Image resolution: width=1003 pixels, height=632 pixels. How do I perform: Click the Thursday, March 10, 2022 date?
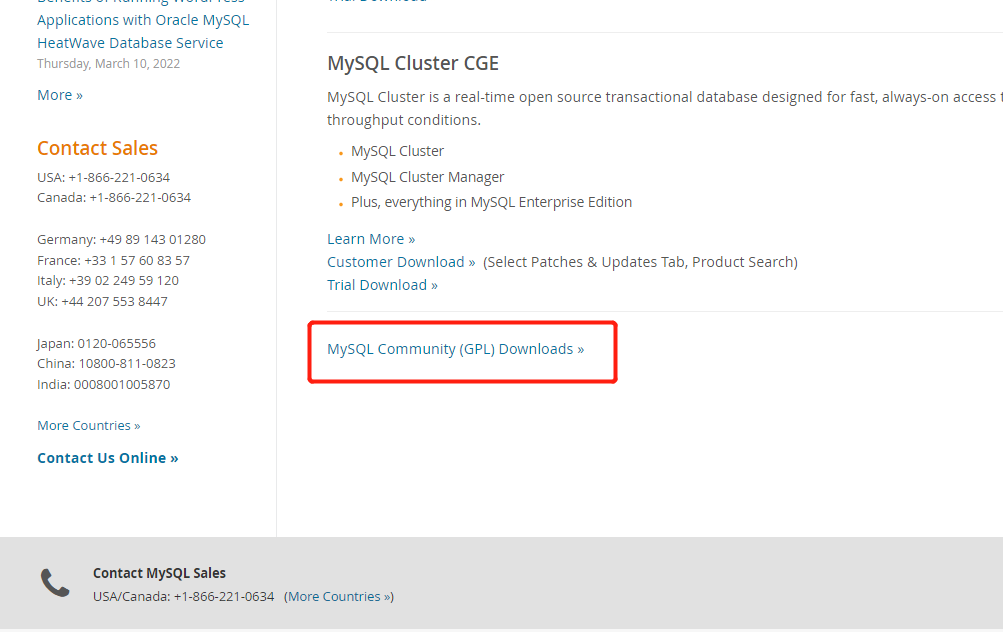[x=109, y=63]
